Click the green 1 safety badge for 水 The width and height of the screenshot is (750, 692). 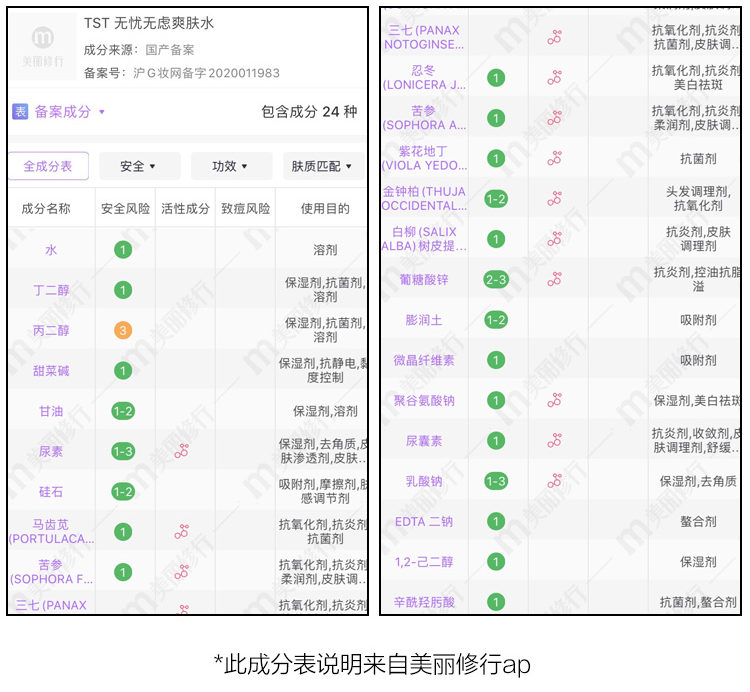tap(123, 250)
